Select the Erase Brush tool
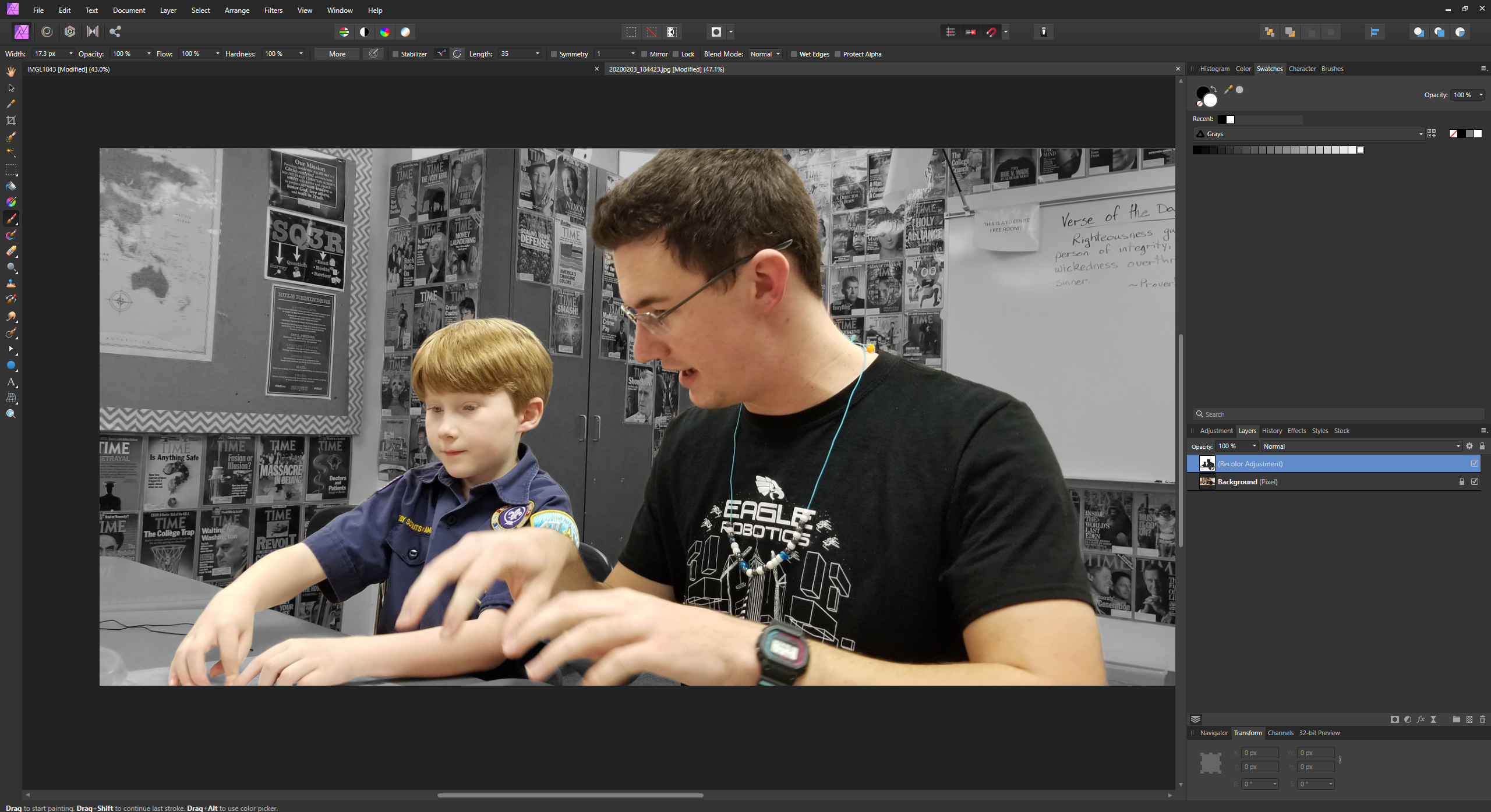The image size is (1491, 812). click(x=11, y=251)
